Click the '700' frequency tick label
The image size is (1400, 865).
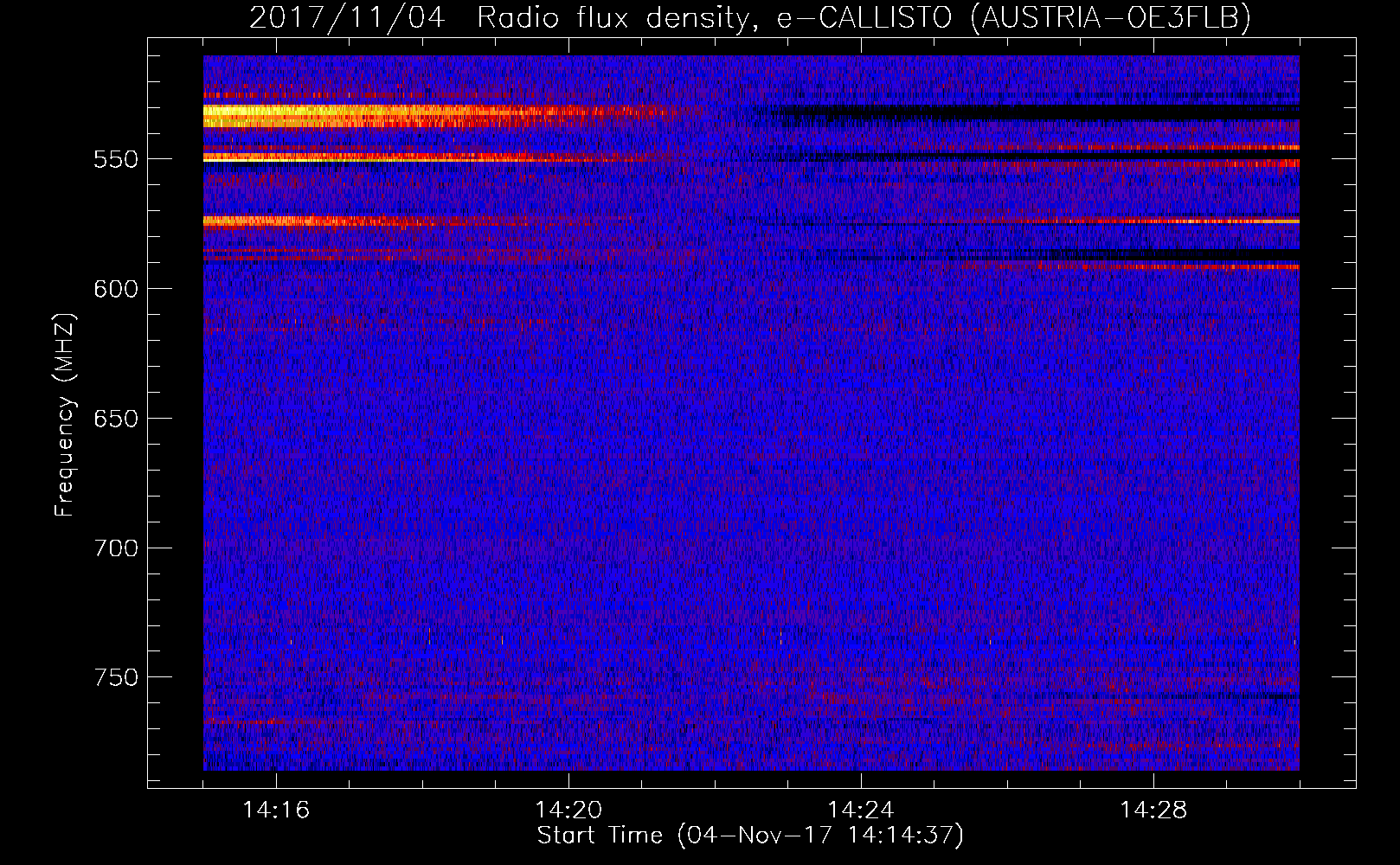(116, 548)
